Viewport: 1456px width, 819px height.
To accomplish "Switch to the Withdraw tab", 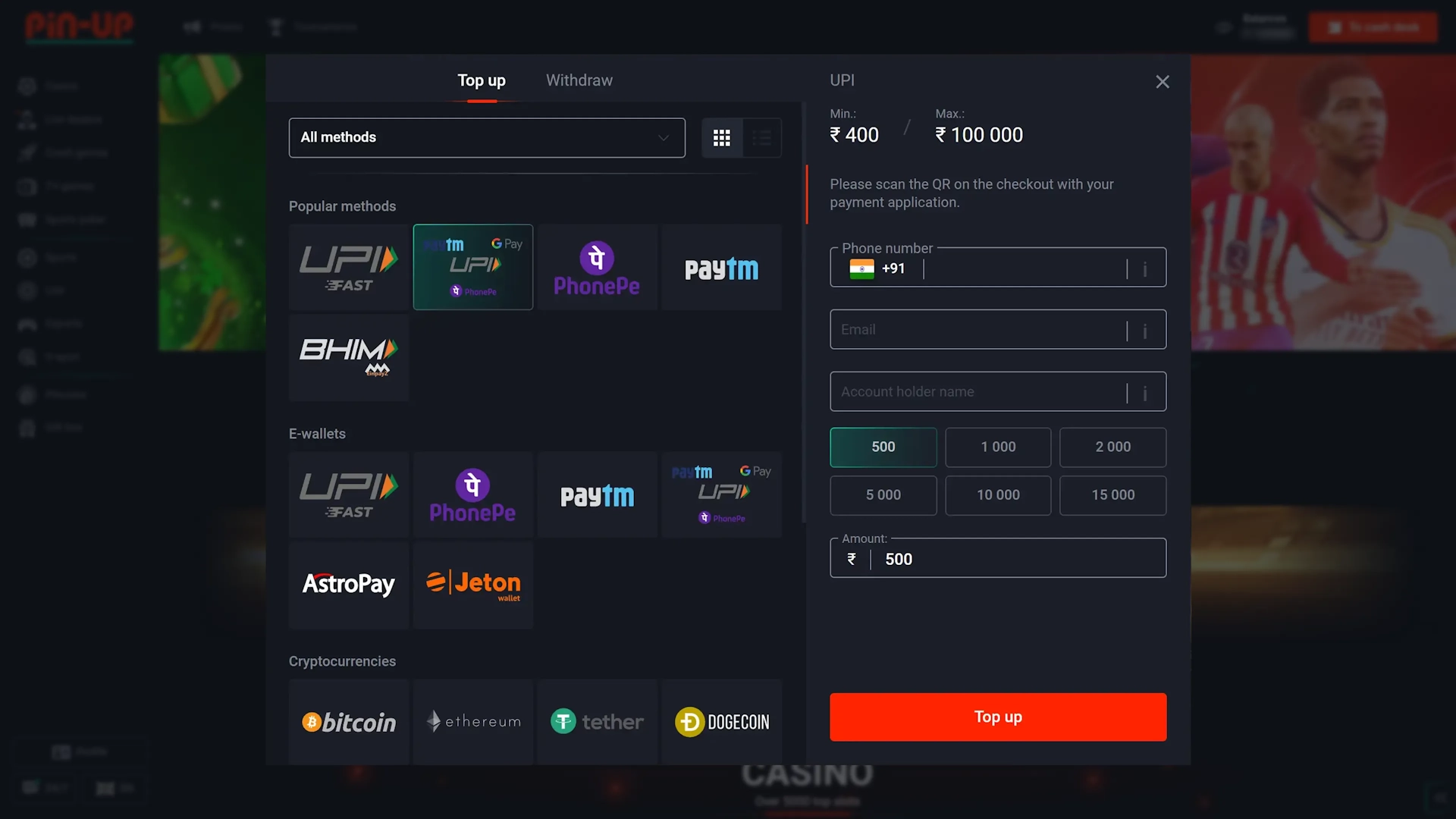I will coord(579,80).
